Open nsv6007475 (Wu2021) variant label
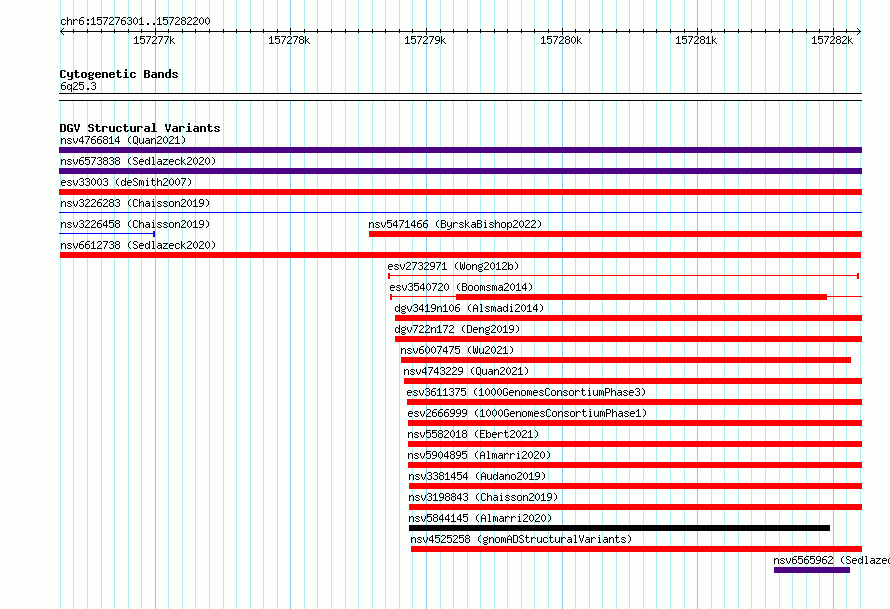This screenshot has width=890, height=609. tap(457, 350)
